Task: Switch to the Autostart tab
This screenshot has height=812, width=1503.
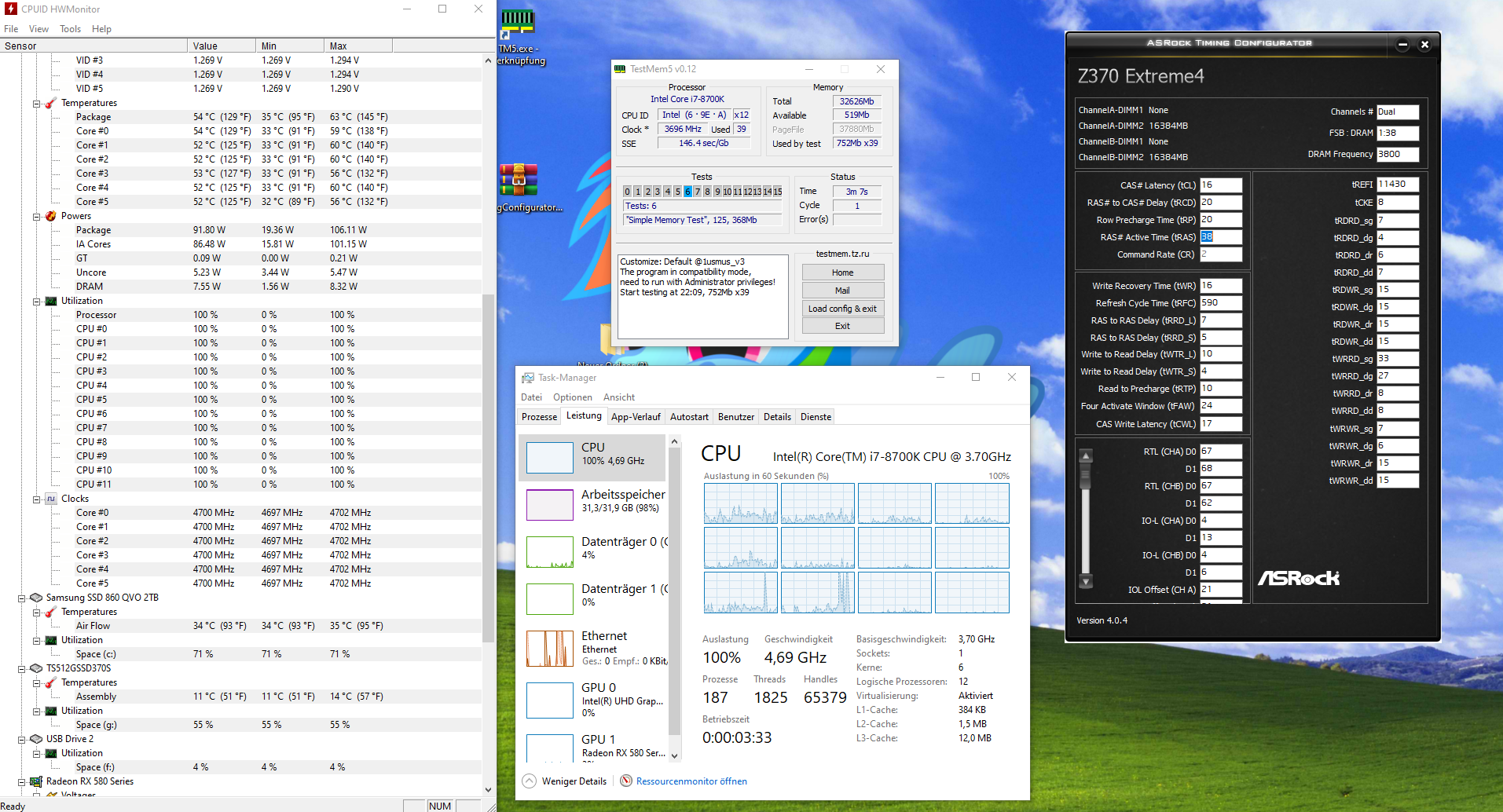Action: 689,417
